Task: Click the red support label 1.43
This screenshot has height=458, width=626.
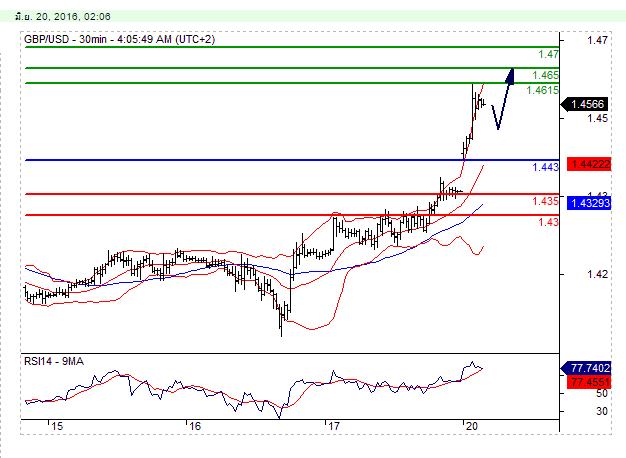Action: pyautogui.click(x=548, y=222)
